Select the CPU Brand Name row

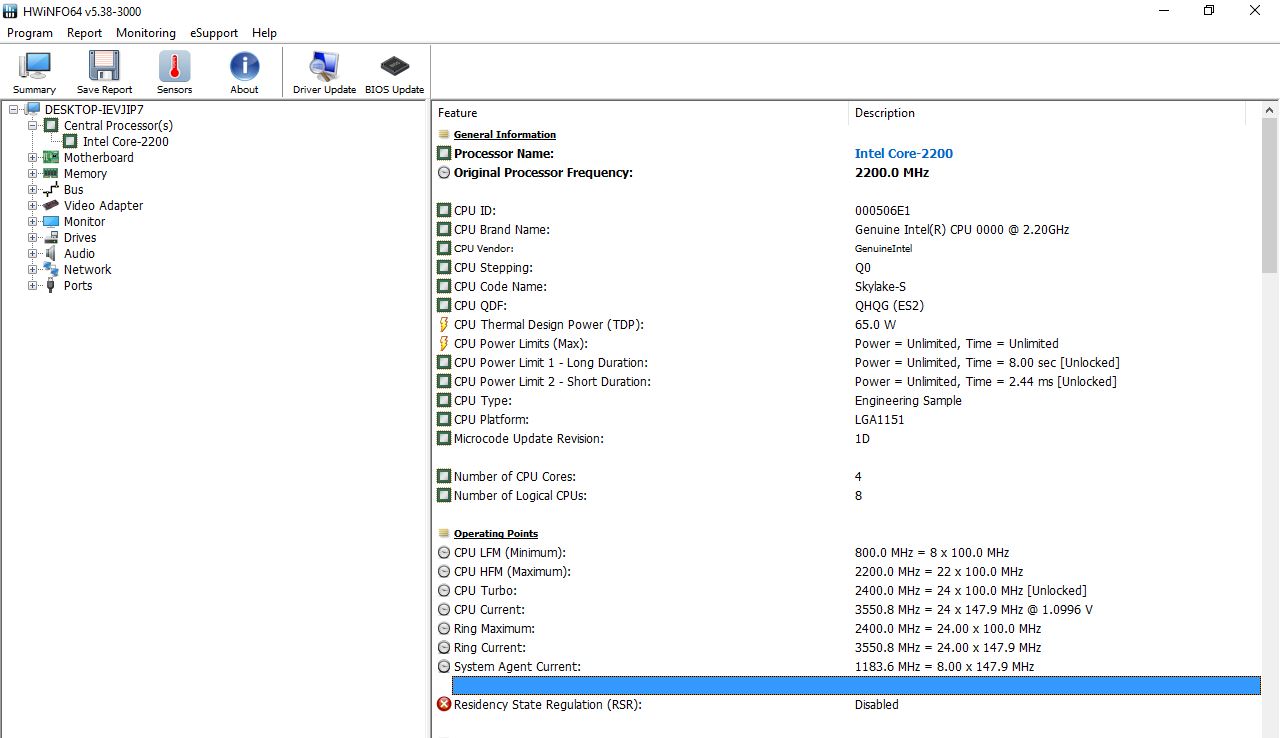tap(849, 229)
